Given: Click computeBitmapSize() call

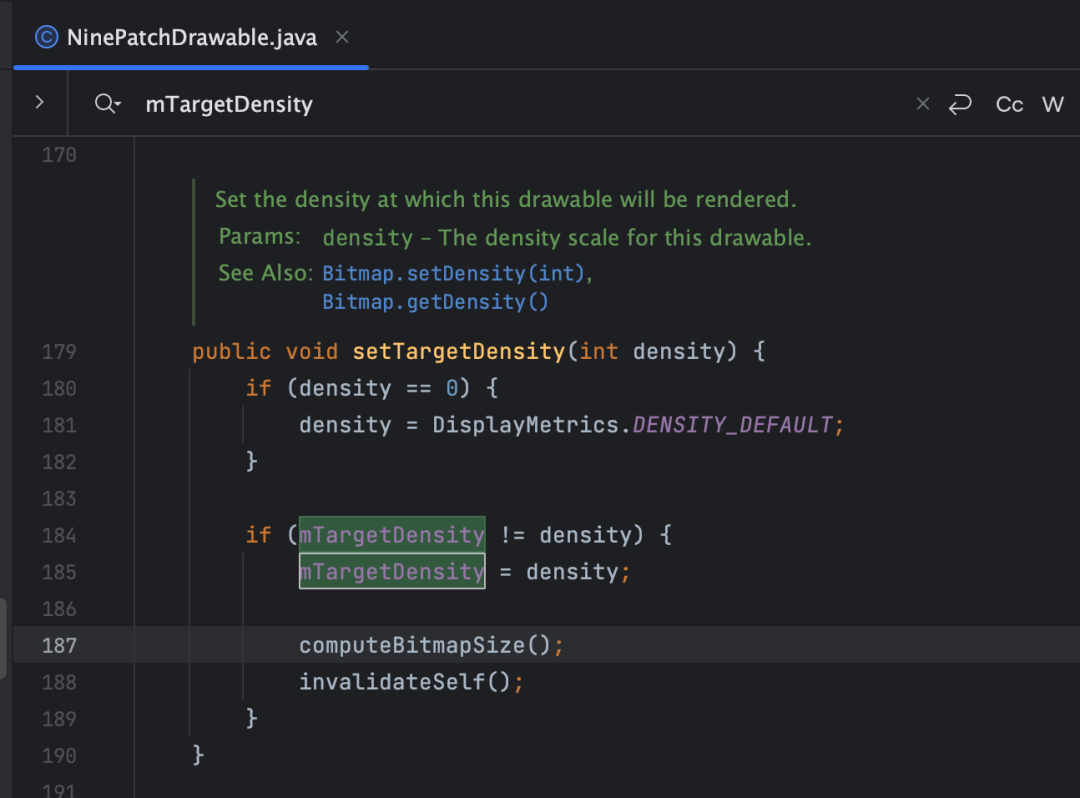Looking at the screenshot, I should click(424, 646).
